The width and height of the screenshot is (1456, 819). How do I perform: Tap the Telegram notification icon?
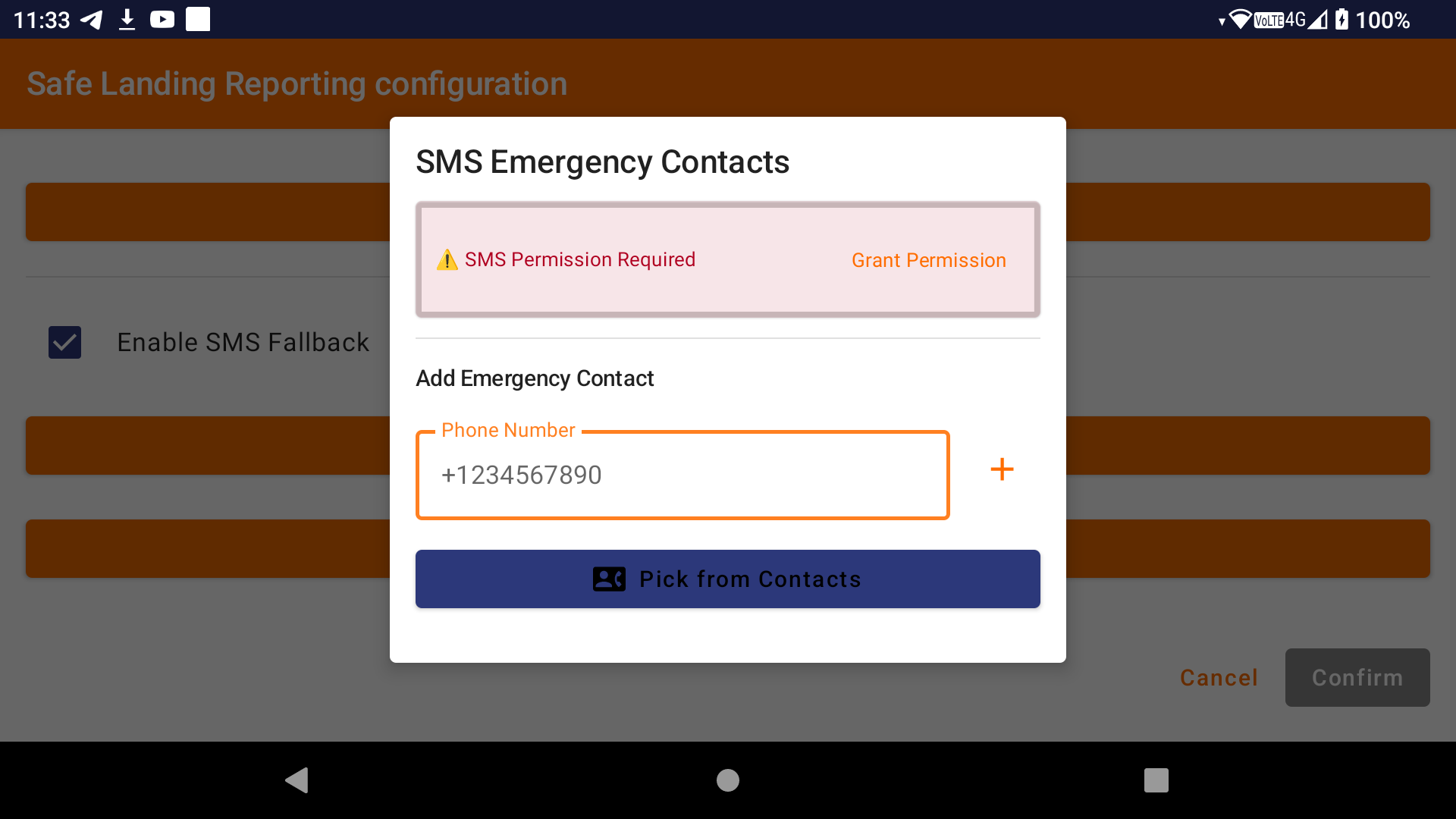(x=92, y=20)
